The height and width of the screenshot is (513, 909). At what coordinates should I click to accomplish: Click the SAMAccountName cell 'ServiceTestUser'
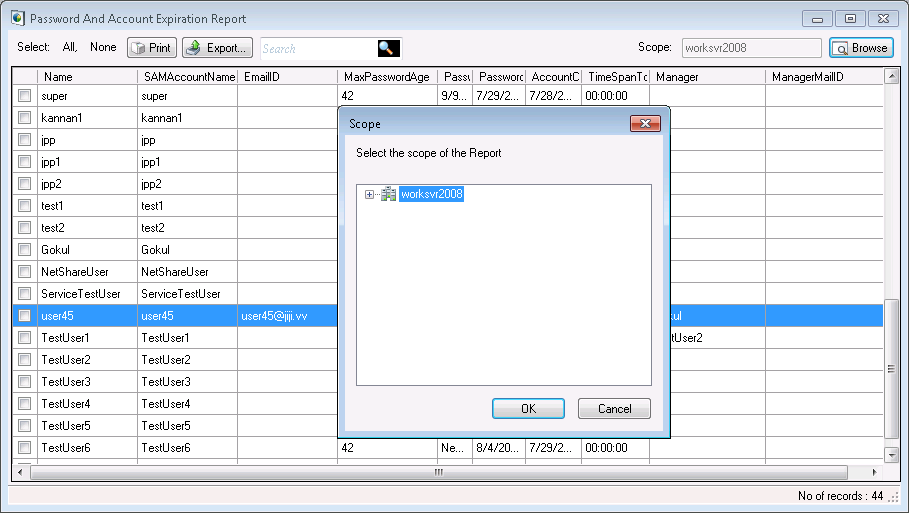pos(188,294)
